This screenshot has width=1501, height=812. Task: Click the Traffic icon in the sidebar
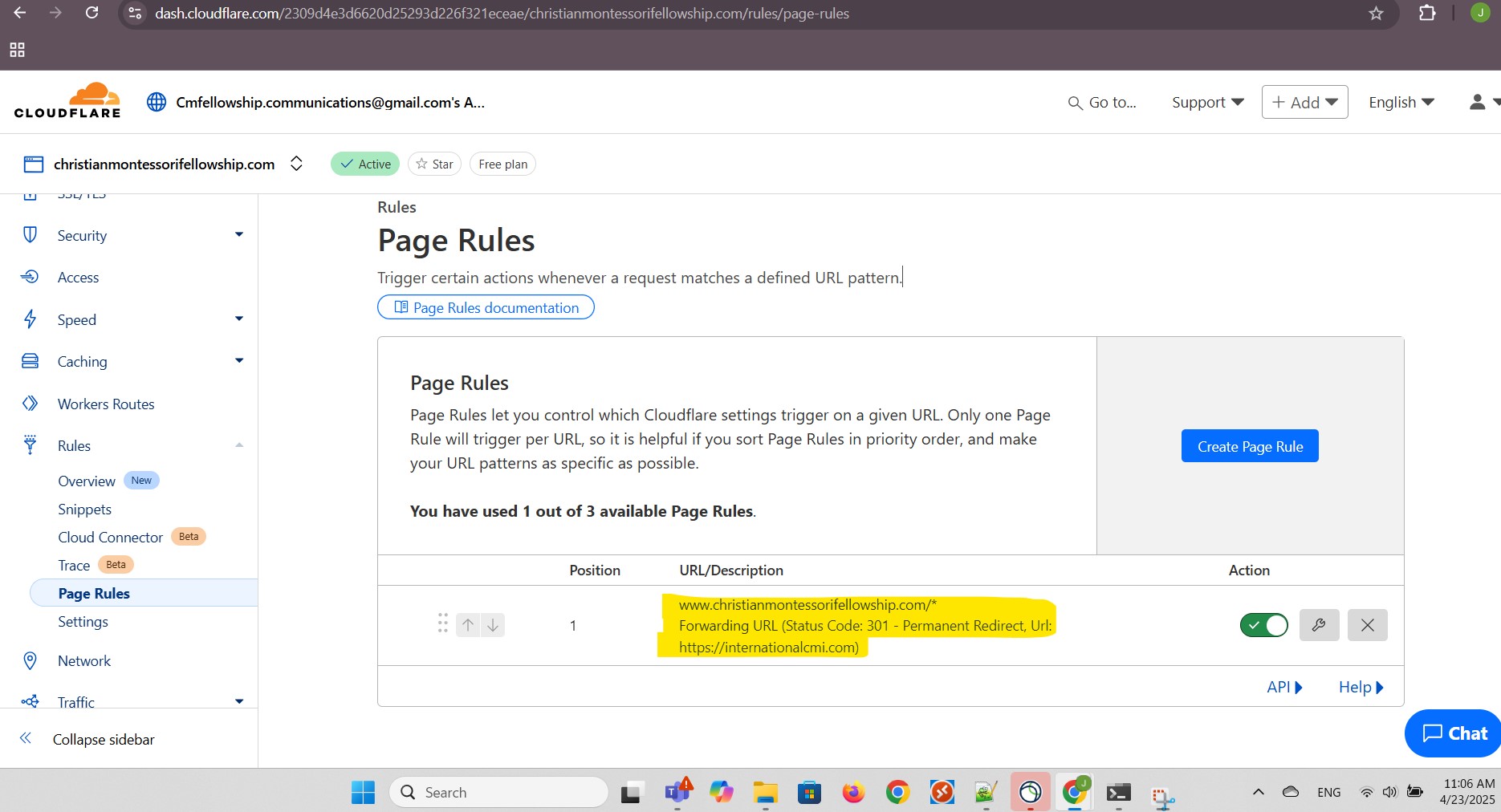pyautogui.click(x=30, y=701)
